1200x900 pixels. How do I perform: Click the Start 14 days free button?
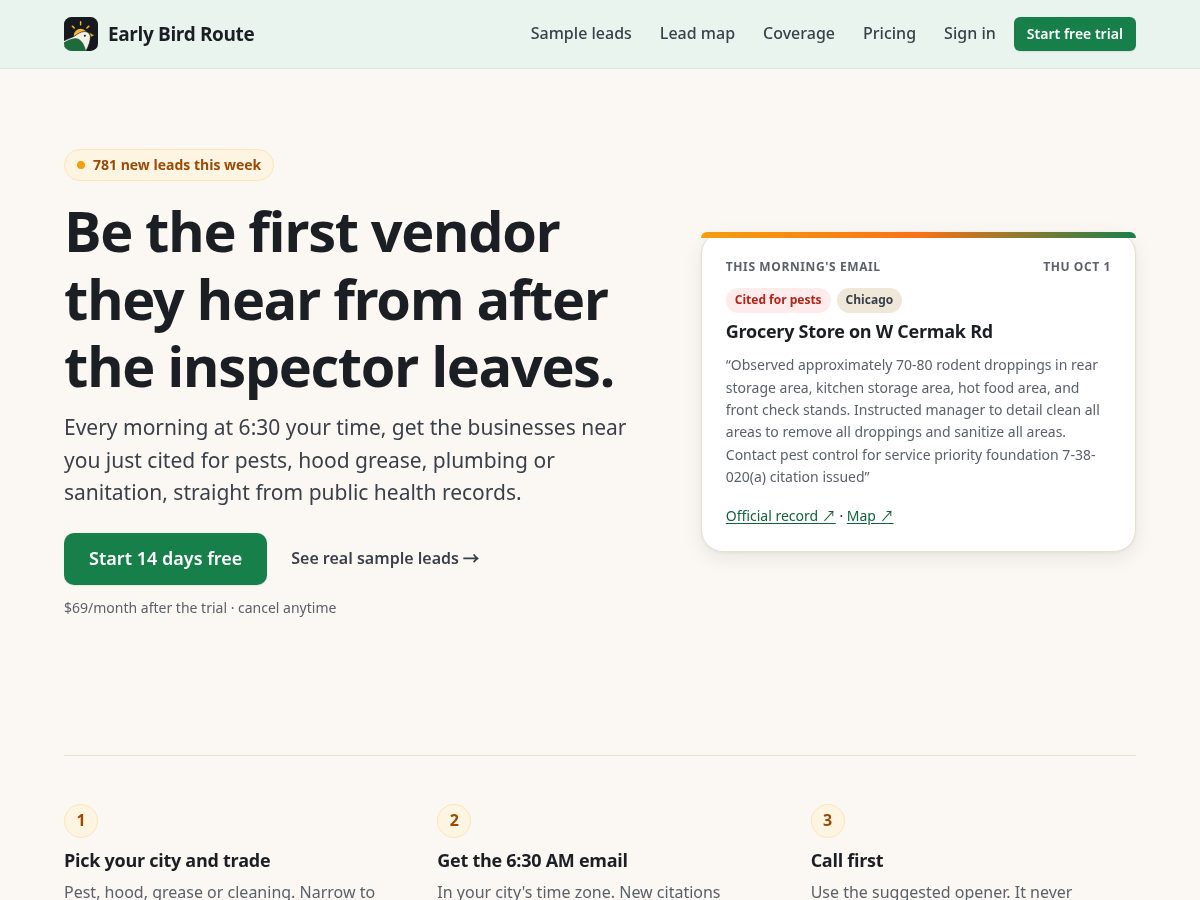[x=165, y=559]
